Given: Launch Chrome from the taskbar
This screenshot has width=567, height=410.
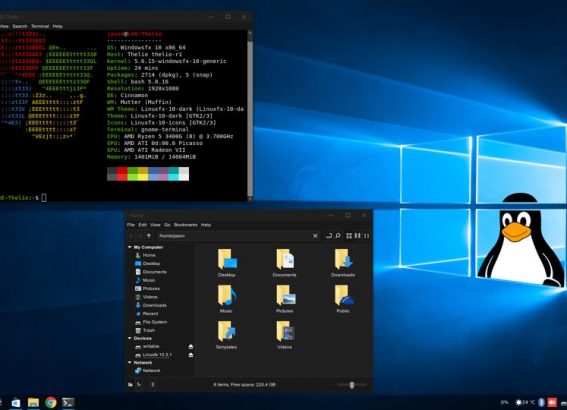Looking at the screenshot, I should 51,402.
